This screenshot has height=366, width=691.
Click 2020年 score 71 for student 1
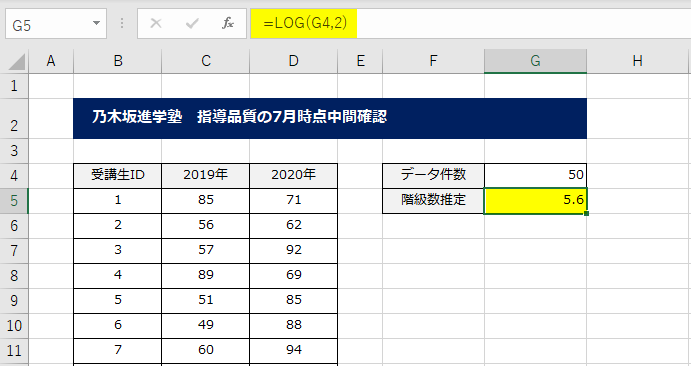tap(293, 201)
